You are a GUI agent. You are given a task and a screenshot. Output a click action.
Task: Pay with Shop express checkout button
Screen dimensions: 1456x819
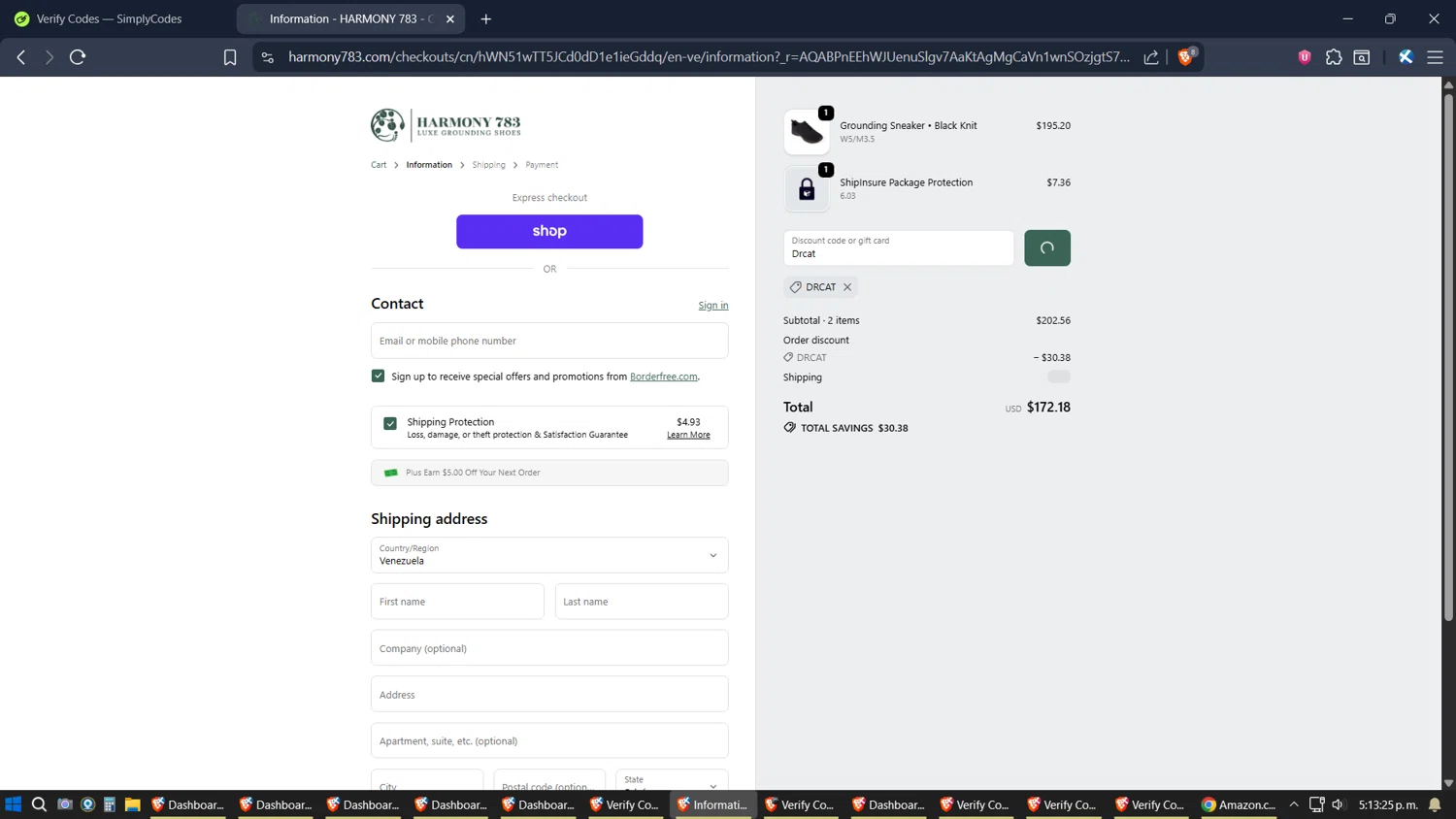[549, 231]
